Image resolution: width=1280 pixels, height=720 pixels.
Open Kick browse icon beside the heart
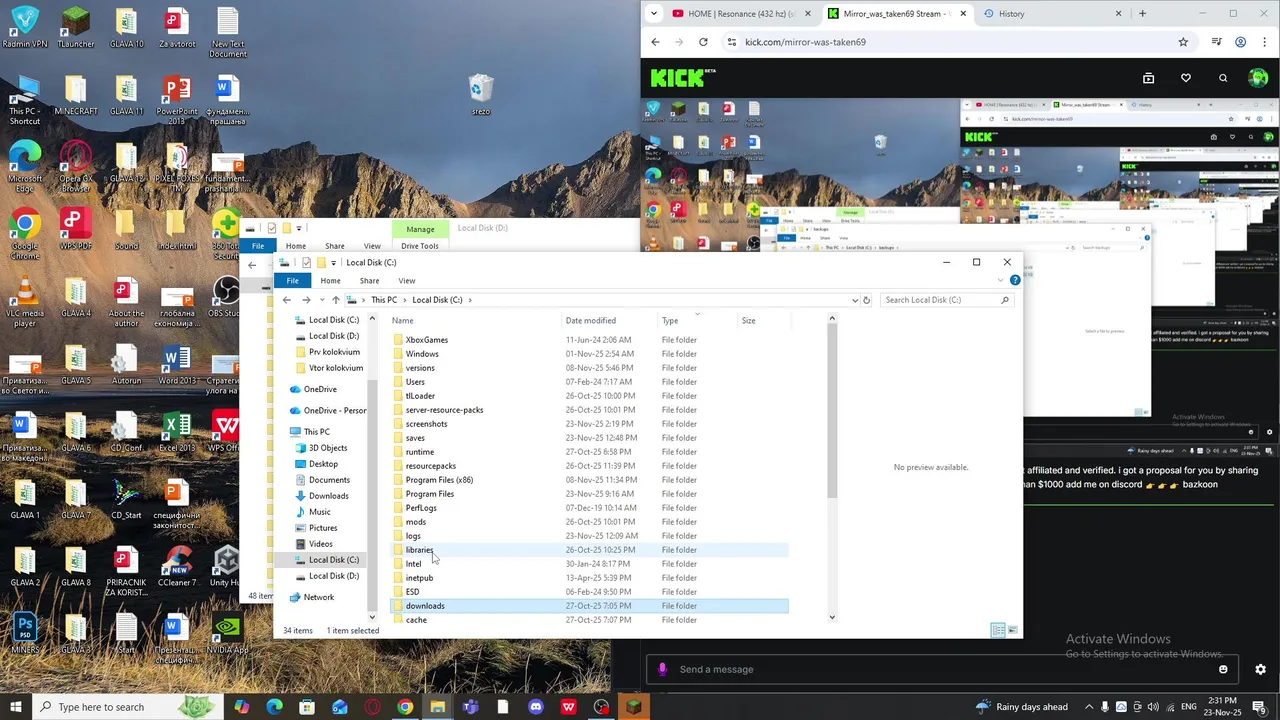[x=1148, y=78]
